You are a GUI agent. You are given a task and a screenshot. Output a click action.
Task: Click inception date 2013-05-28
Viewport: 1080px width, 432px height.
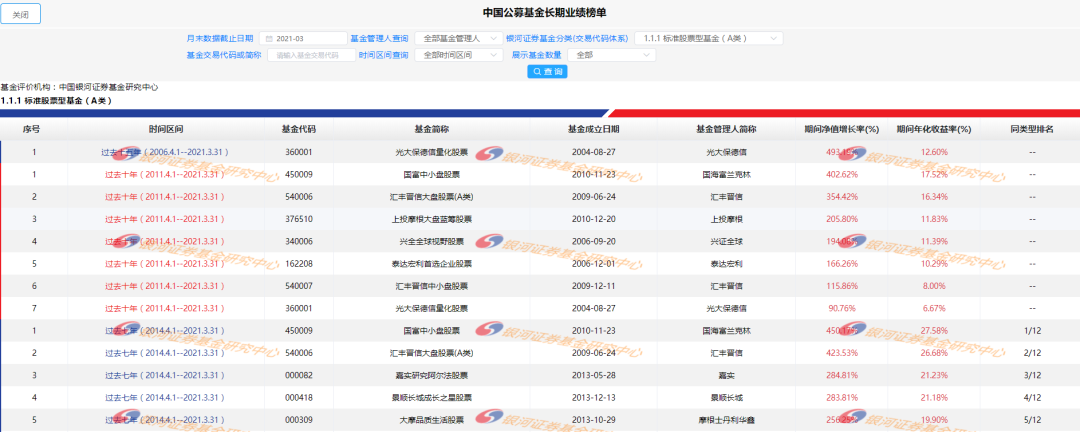(x=593, y=376)
